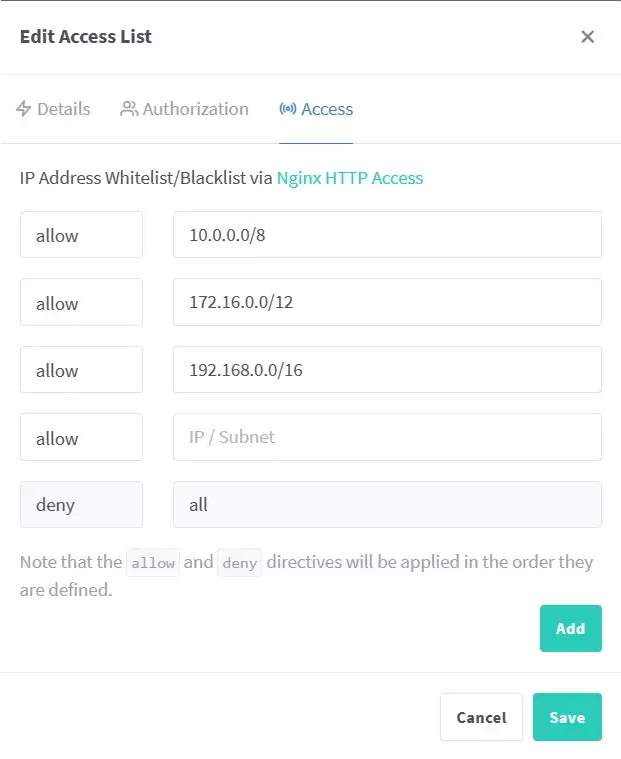The width and height of the screenshot is (621, 759).
Task: Expand the allow dropdown for 172.16.0.0/12
Action: [81, 302]
